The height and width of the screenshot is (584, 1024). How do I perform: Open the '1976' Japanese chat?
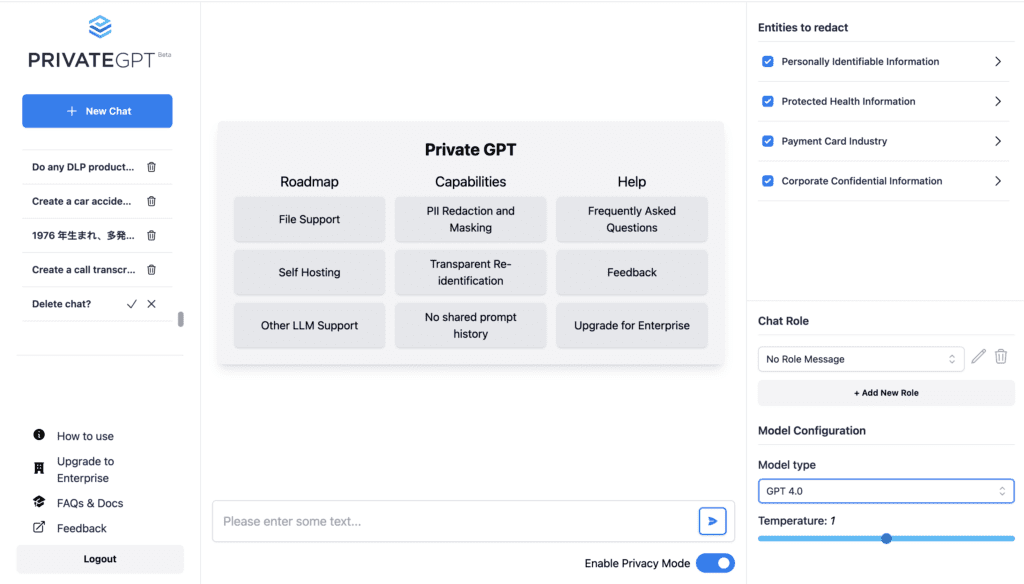pyautogui.click(x=83, y=235)
